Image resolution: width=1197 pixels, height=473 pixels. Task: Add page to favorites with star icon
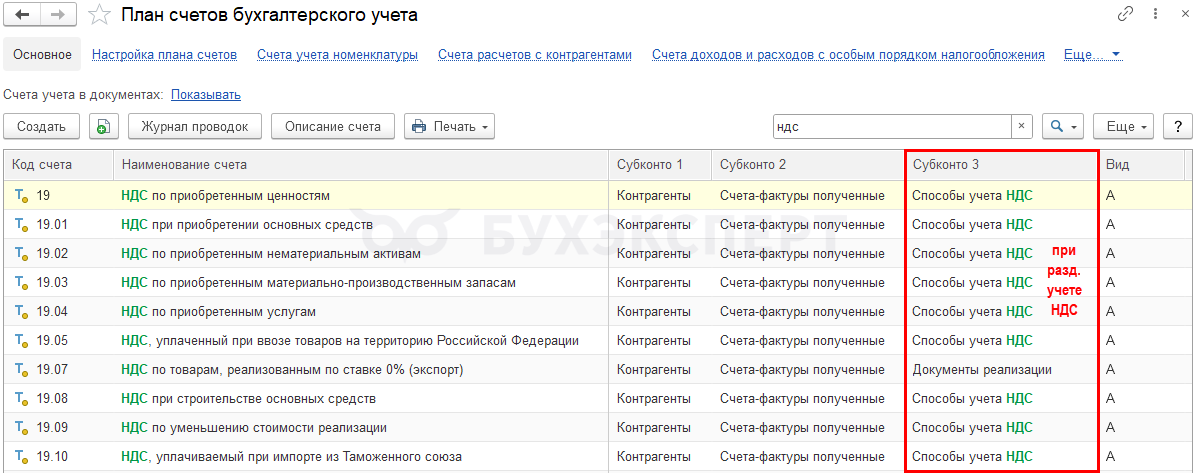[99, 15]
